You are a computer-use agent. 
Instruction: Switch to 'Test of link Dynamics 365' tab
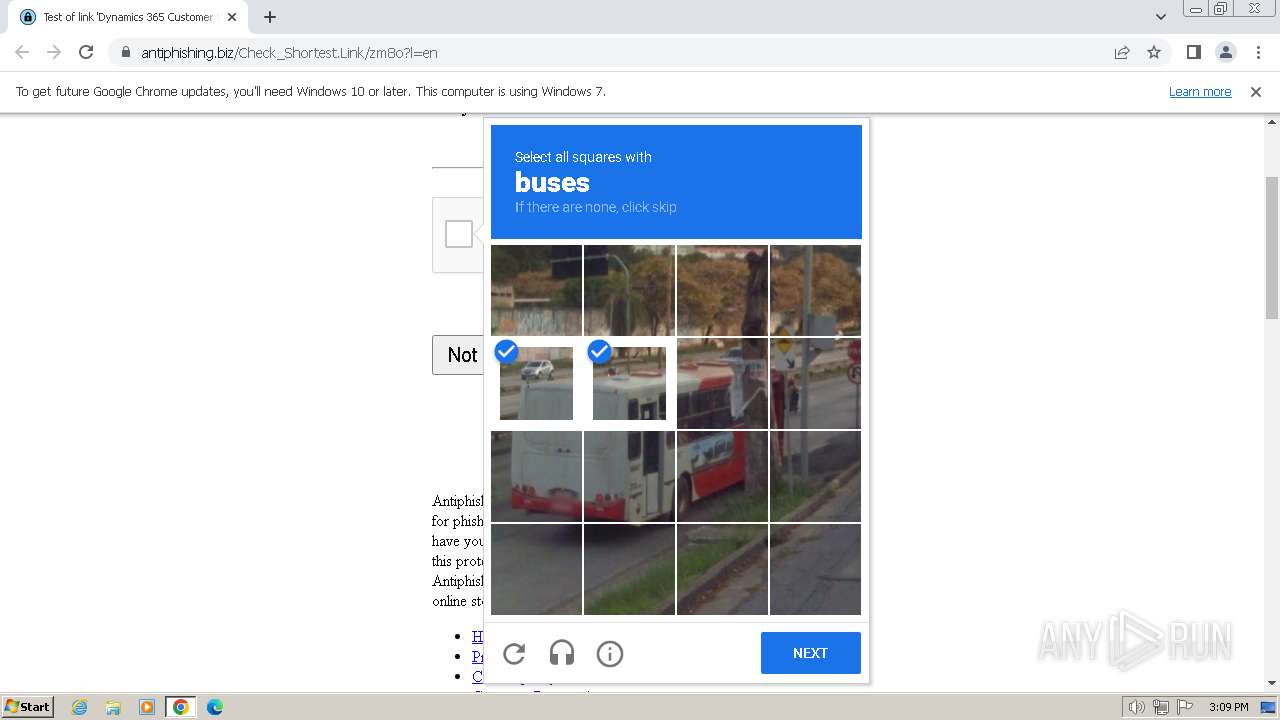click(x=128, y=17)
